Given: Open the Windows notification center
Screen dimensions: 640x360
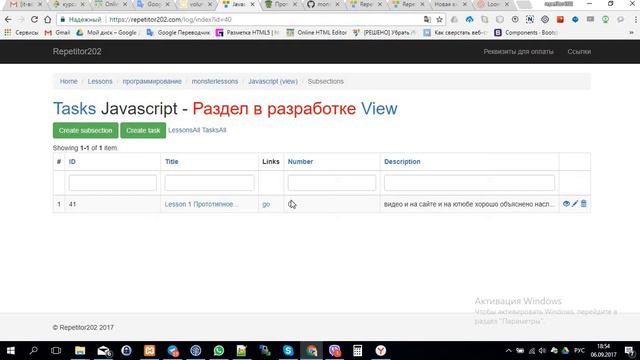Looking at the screenshot, I should tap(630, 351).
